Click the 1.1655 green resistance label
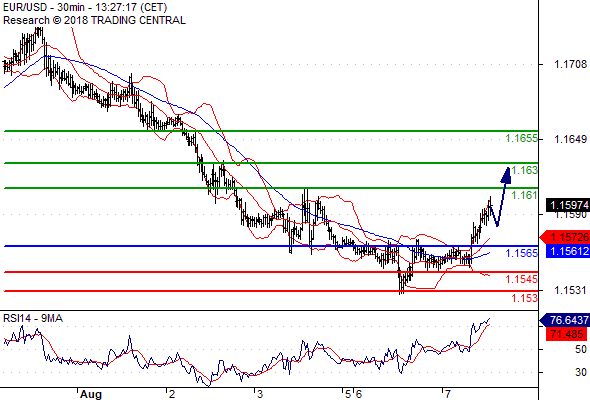590x400 pixels. pos(522,138)
